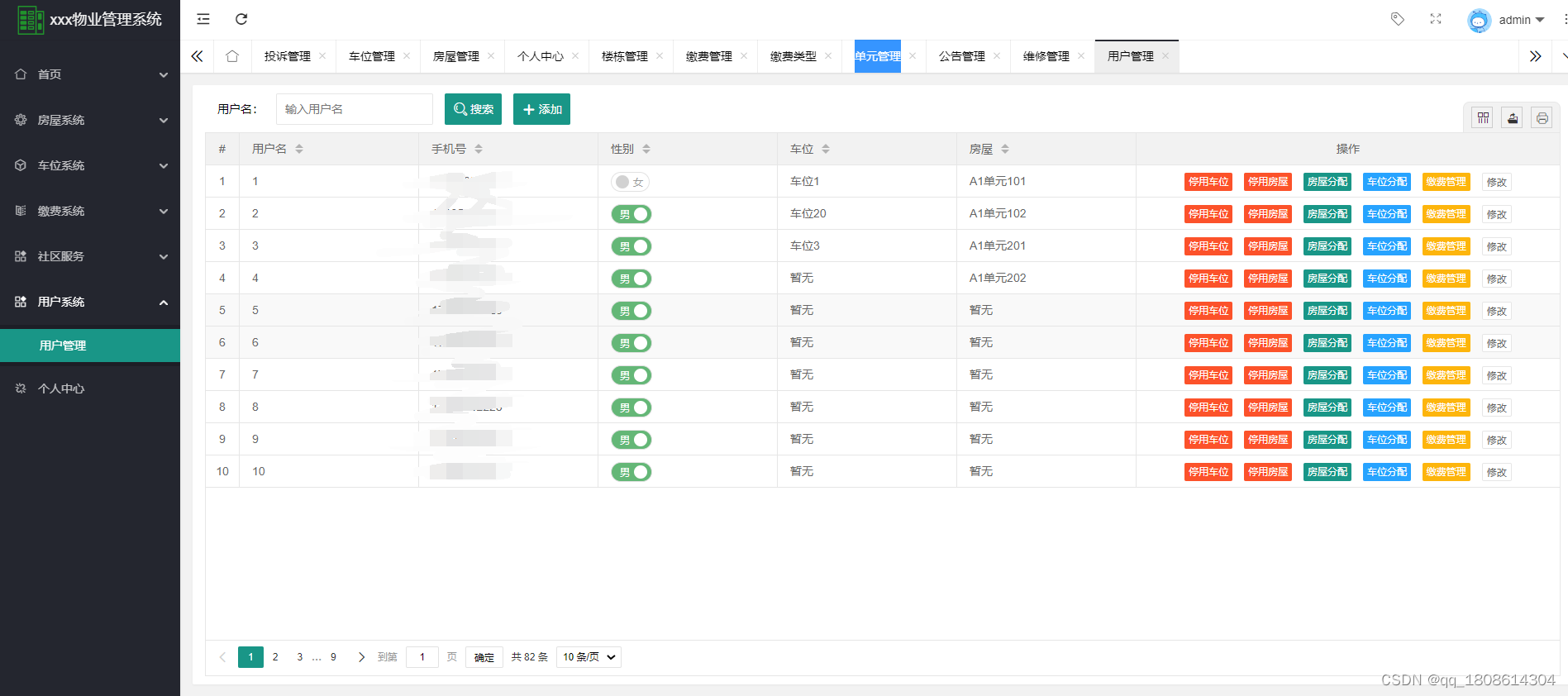Viewport: 1568px width, 696px height.
Task: Click the admin avatar image
Action: [x=1479, y=20]
